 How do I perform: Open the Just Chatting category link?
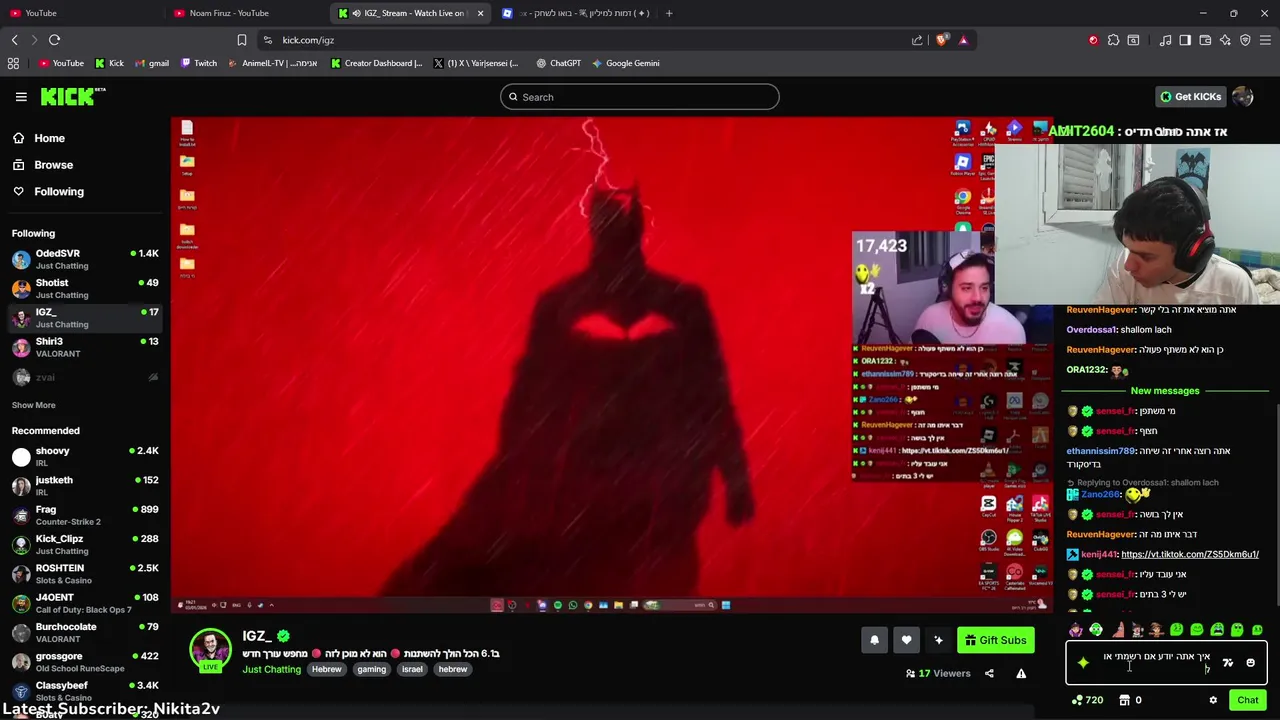coord(271,669)
